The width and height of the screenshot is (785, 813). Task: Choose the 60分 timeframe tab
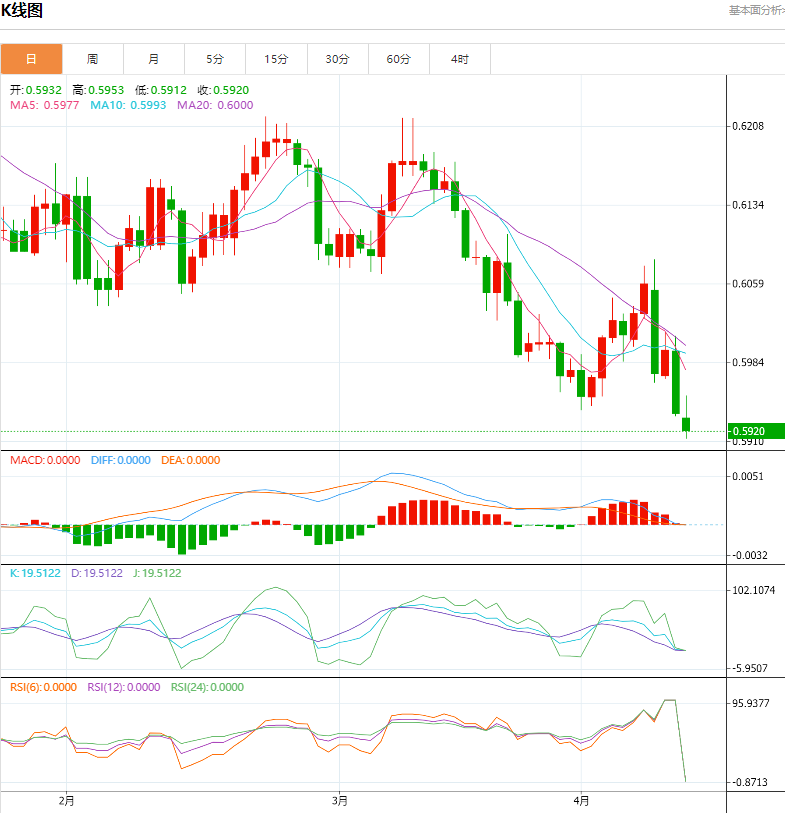point(398,60)
